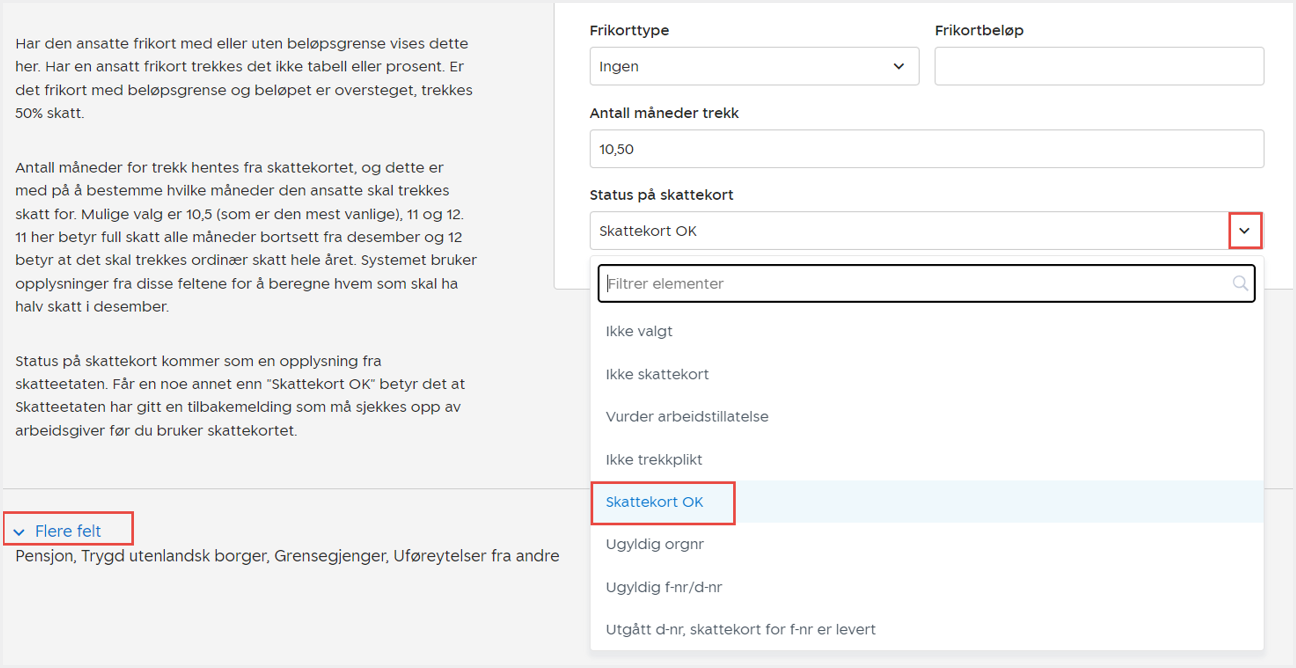
Task: Pick "Utgått d-nr, skattekort for f-nr er levert"
Action: pyautogui.click(x=740, y=629)
